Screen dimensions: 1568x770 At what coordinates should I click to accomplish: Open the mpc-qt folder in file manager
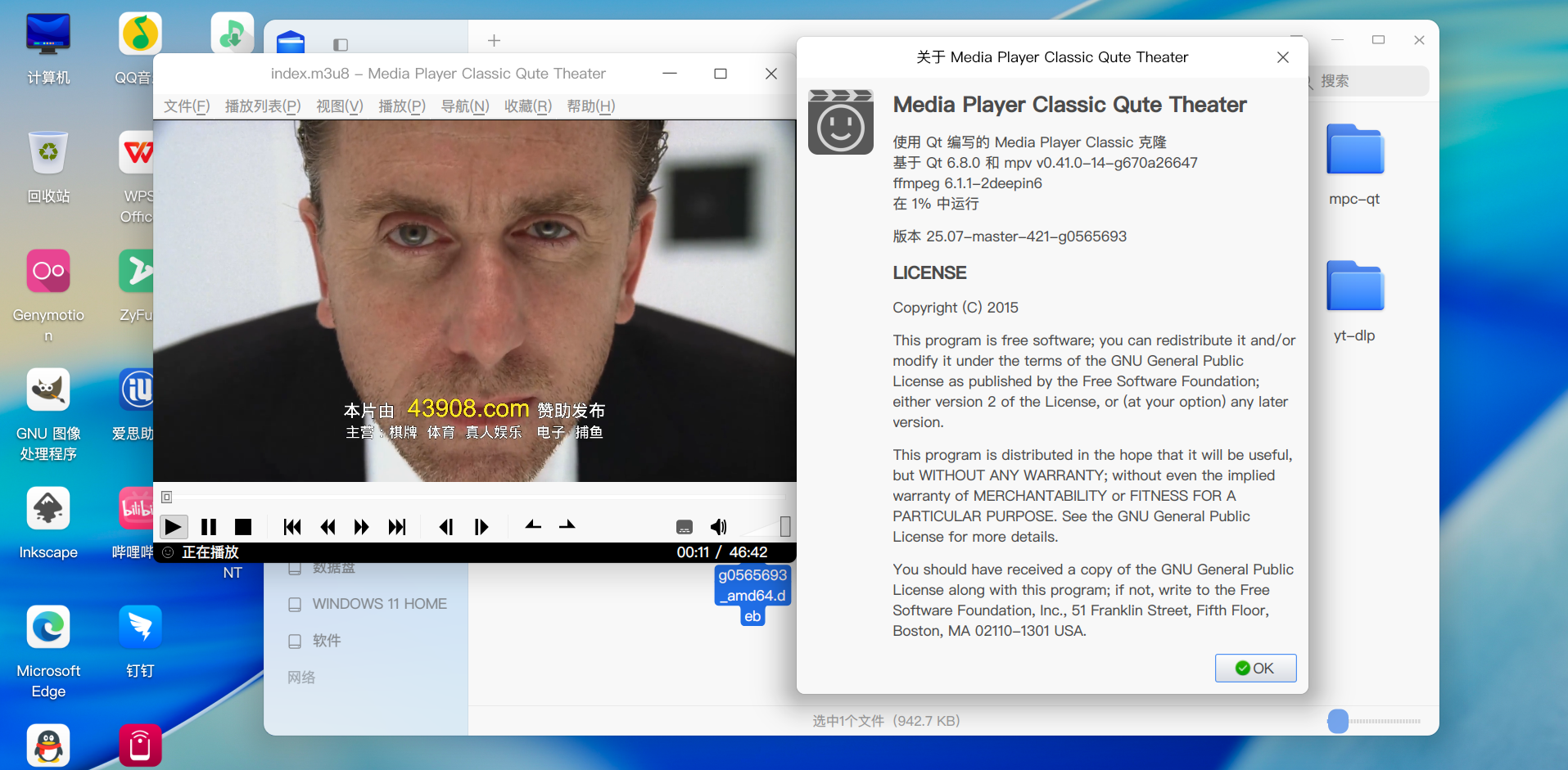click(1355, 165)
